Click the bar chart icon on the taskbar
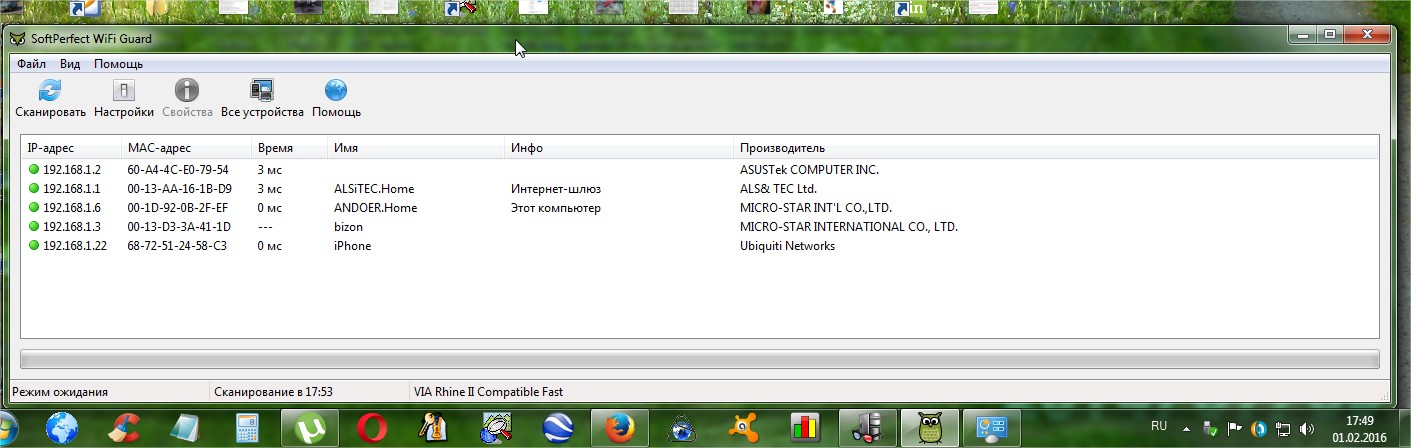 805,428
